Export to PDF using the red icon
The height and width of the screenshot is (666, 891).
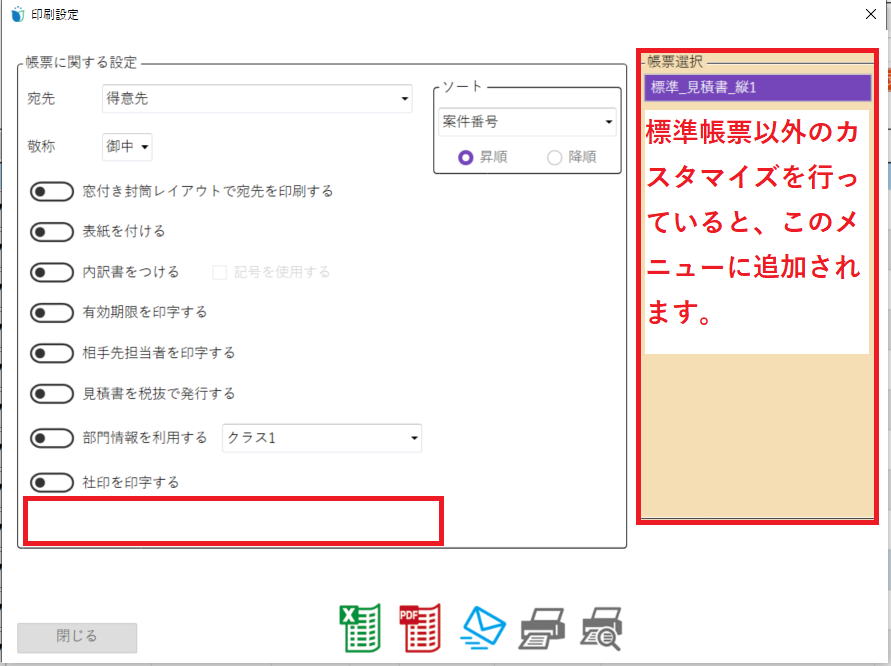click(420, 628)
